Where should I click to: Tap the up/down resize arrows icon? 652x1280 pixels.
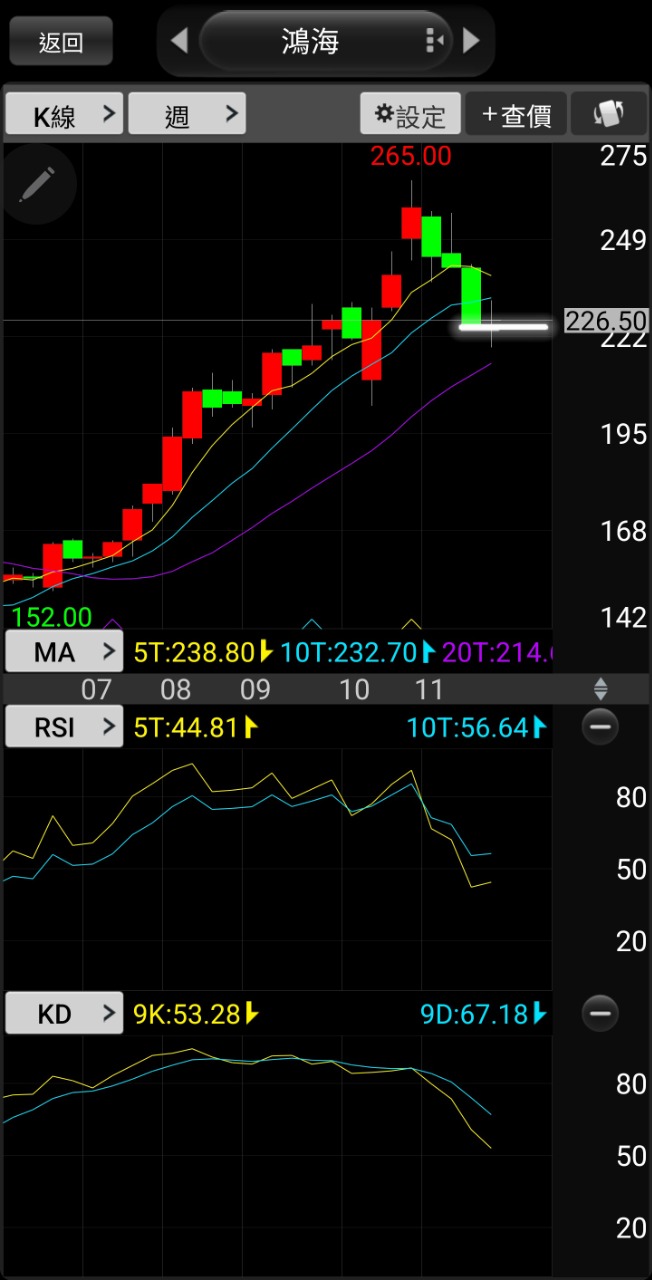point(600,688)
